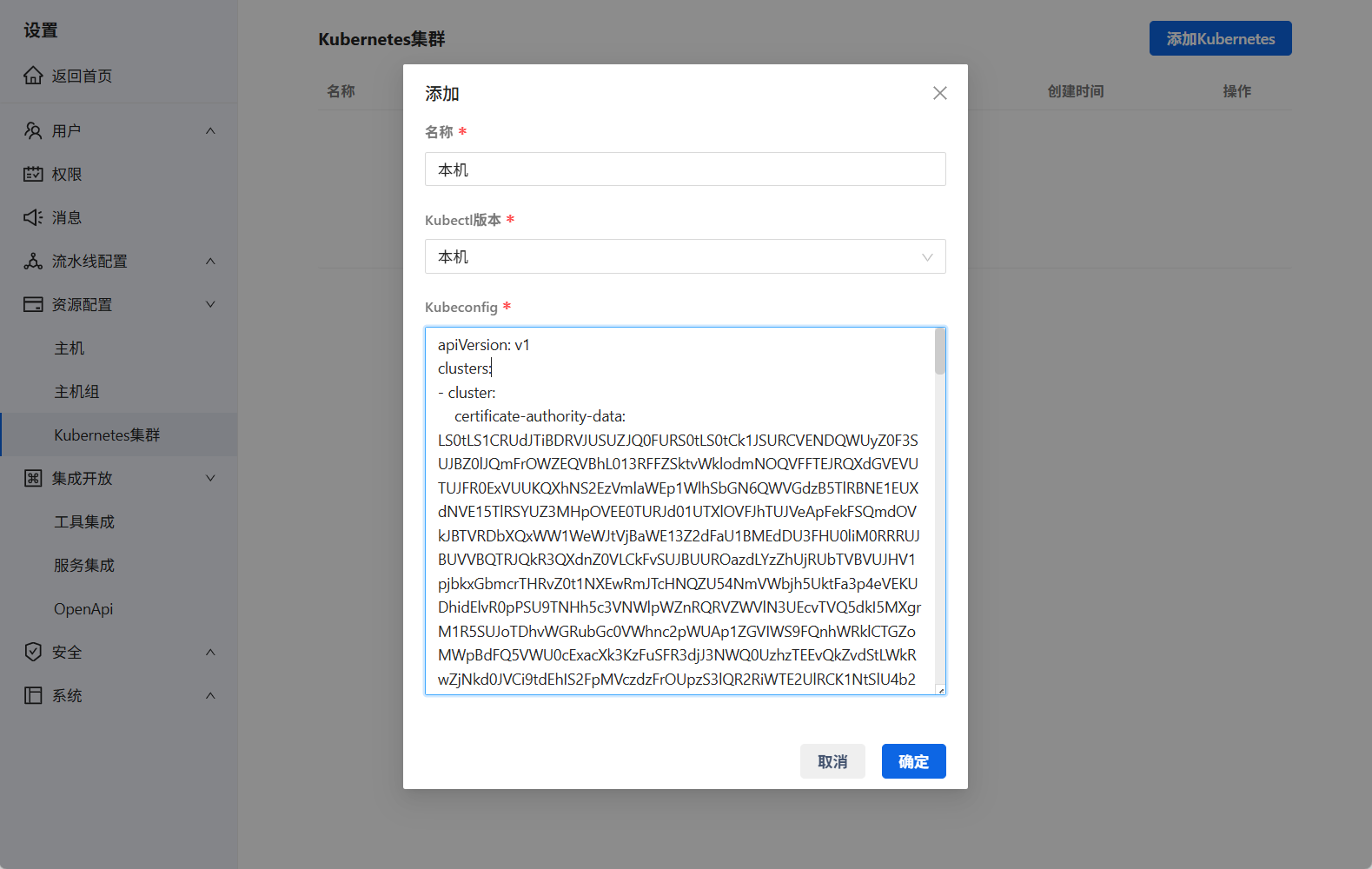1372x869 pixels.
Task: Click the "certificate-authority-data:" line
Action: (x=540, y=416)
